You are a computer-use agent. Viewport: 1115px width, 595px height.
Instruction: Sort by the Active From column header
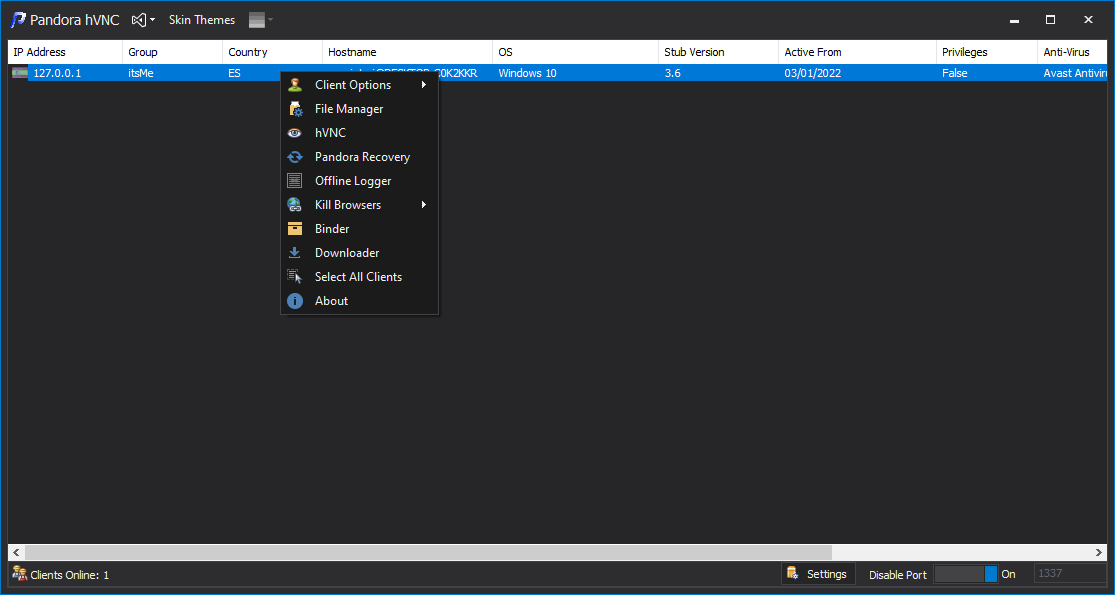858,52
